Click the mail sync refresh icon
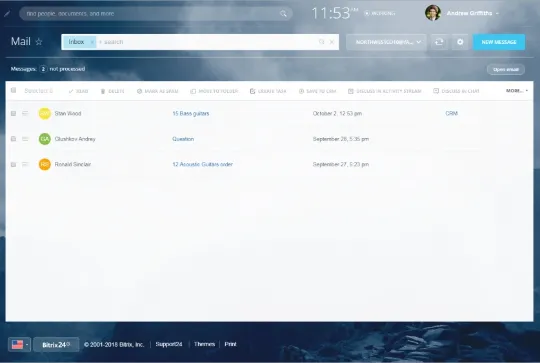This screenshot has width=540, height=363. click(x=439, y=42)
